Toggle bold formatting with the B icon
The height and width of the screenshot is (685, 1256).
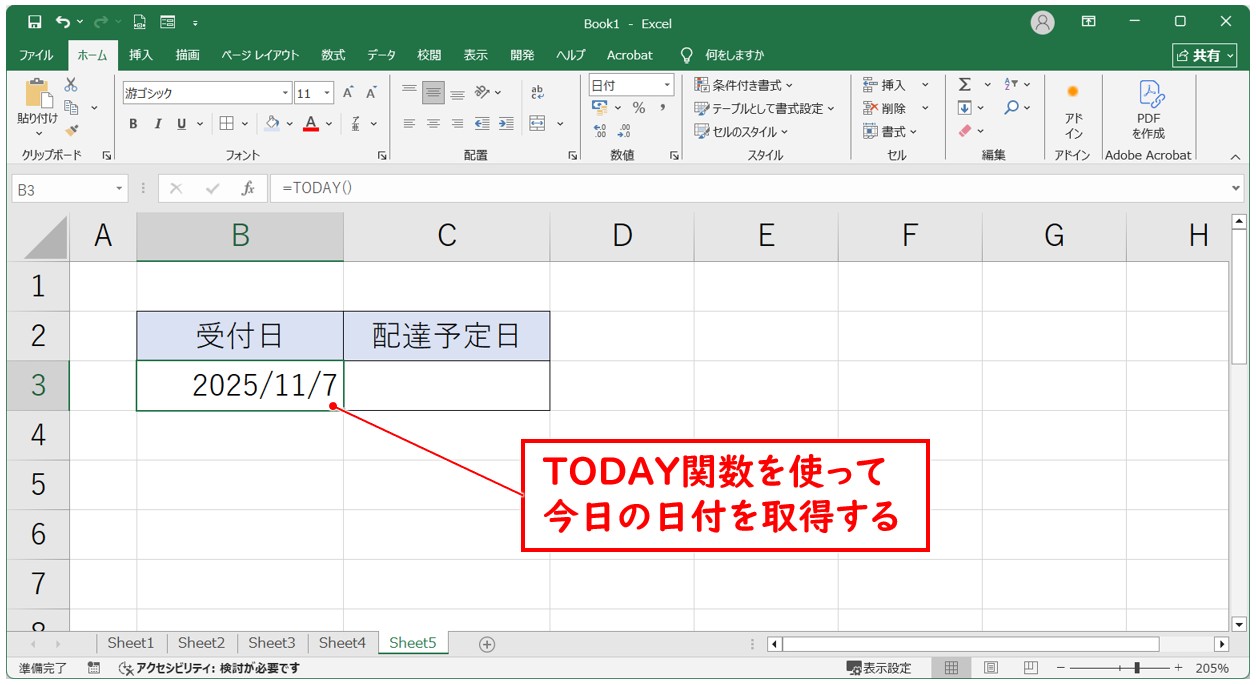point(132,124)
